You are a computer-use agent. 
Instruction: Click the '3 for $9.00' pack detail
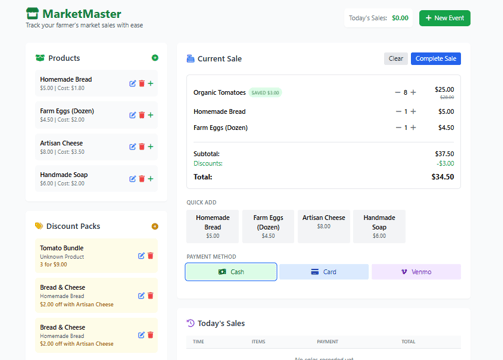53,264
